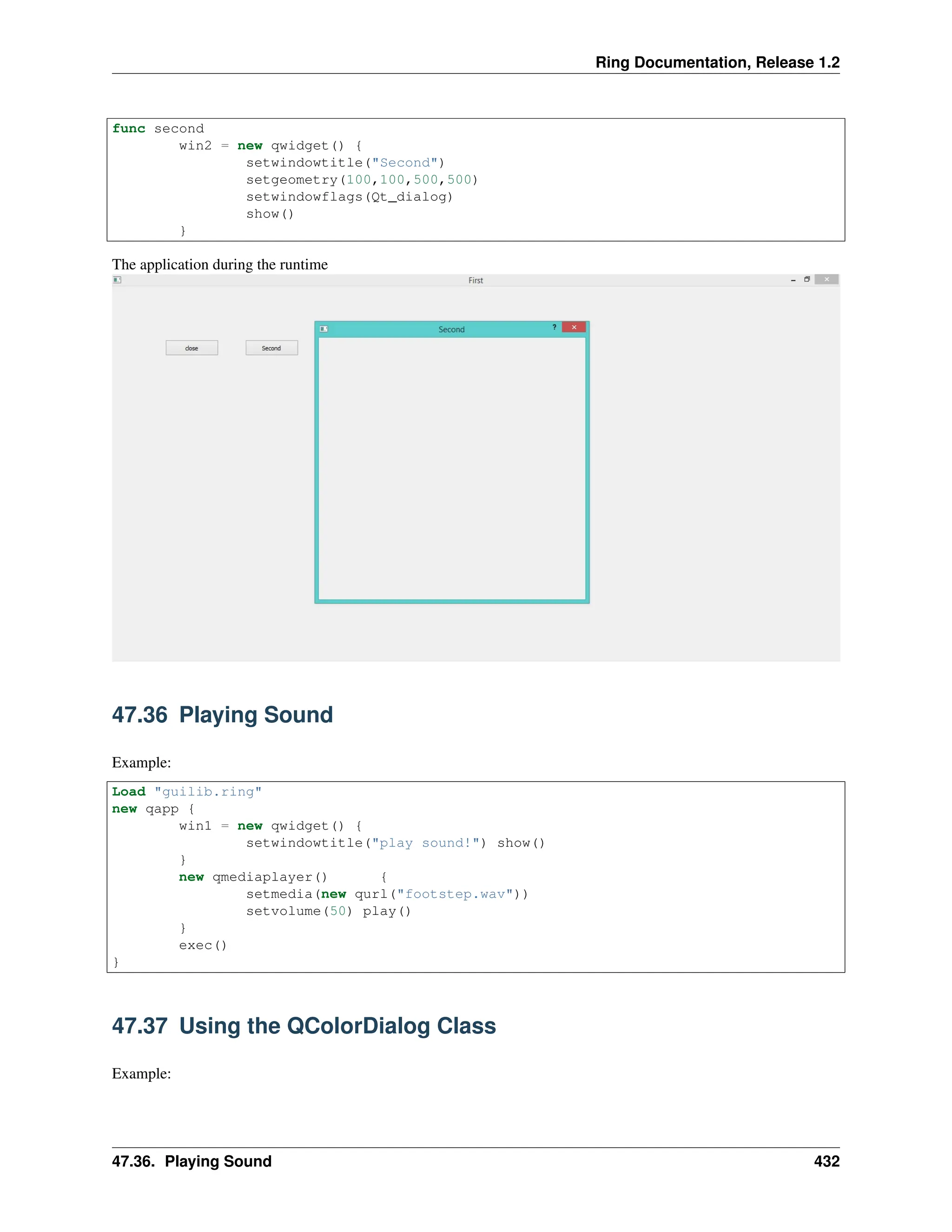The height and width of the screenshot is (1232, 952).
Task: Click the First window's title bar icon
Action: pos(117,280)
